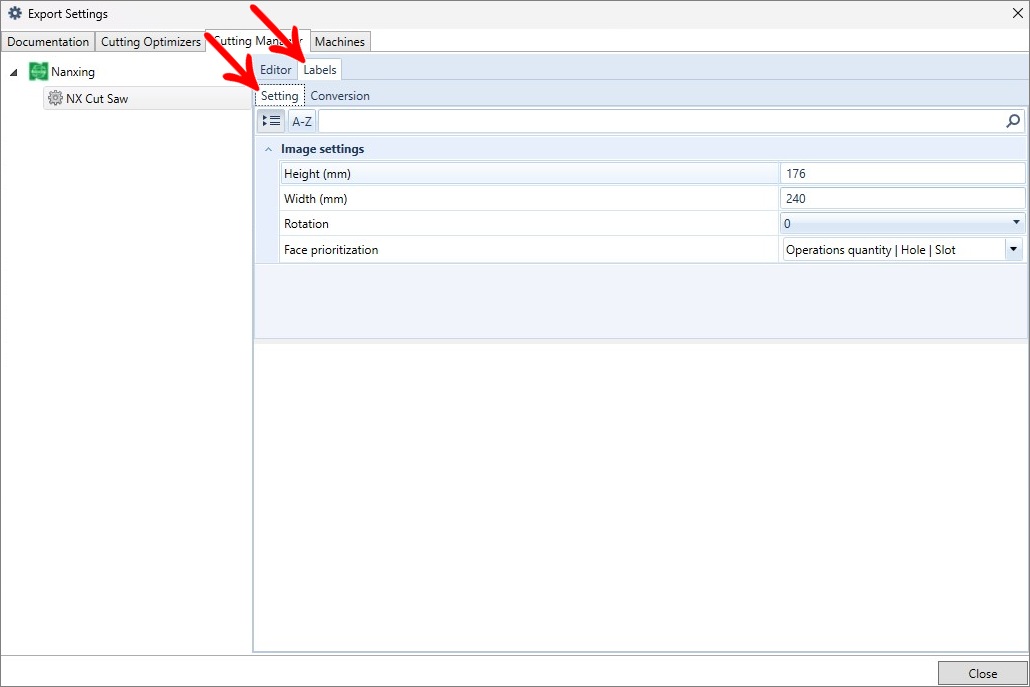Click the Width (mm) value field
The height and width of the screenshot is (687, 1030).
coord(903,198)
